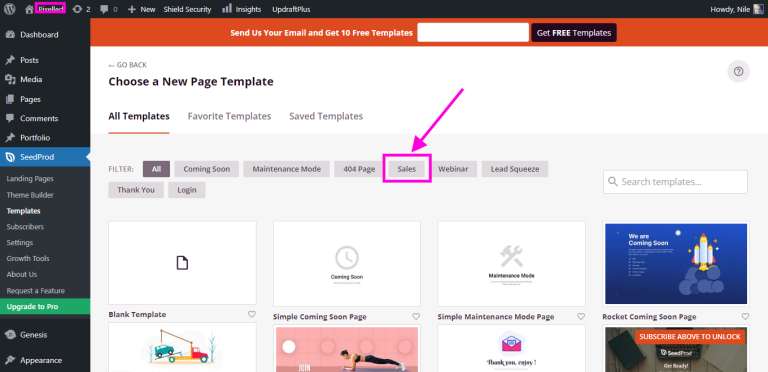Open About Us submenu item
Image resolution: width=768 pixels, height=372 pixels.
point(22,275)
